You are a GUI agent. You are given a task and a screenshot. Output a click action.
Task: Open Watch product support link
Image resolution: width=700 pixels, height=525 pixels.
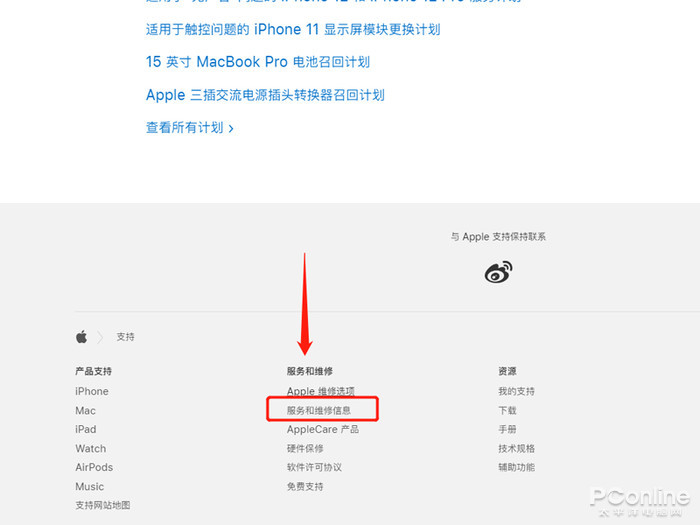click(91, 448)
